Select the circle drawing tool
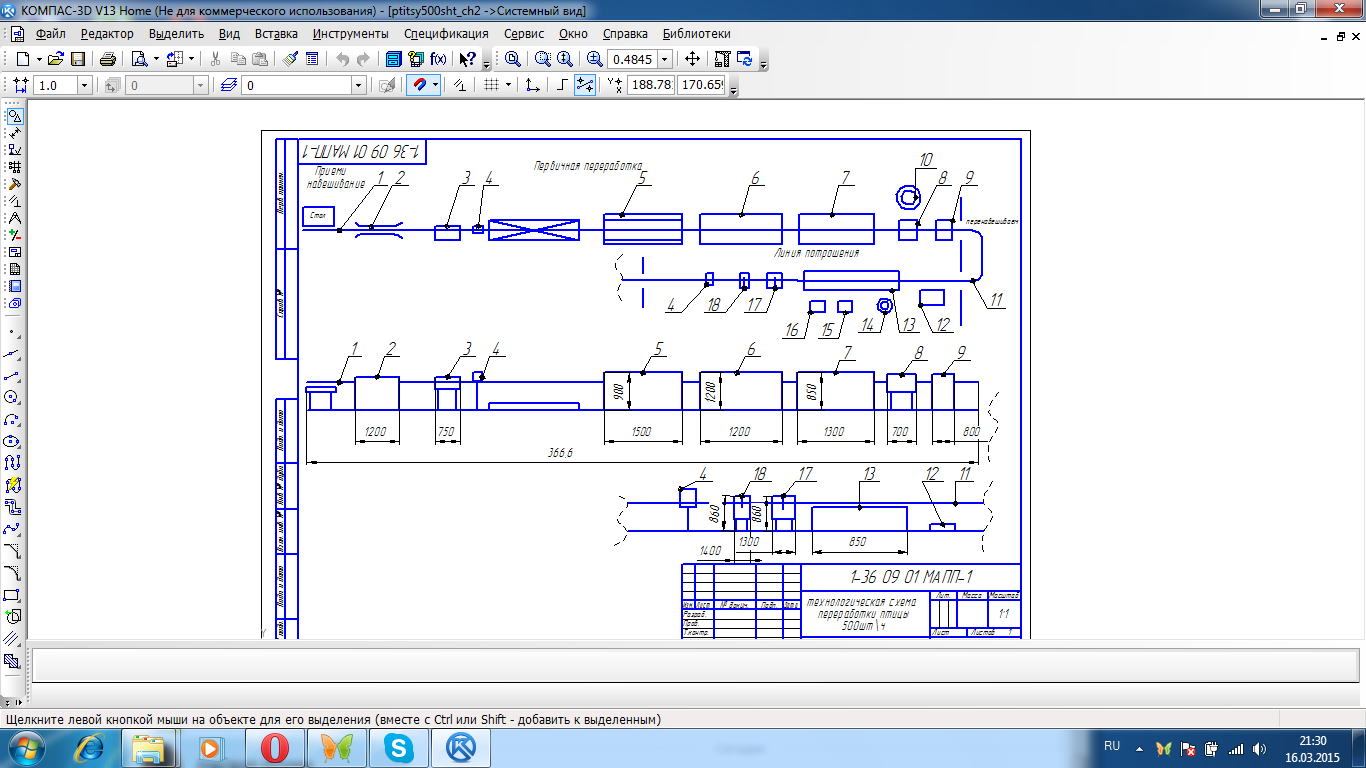Screen dimensions: 1366x768 click(13, 396)
